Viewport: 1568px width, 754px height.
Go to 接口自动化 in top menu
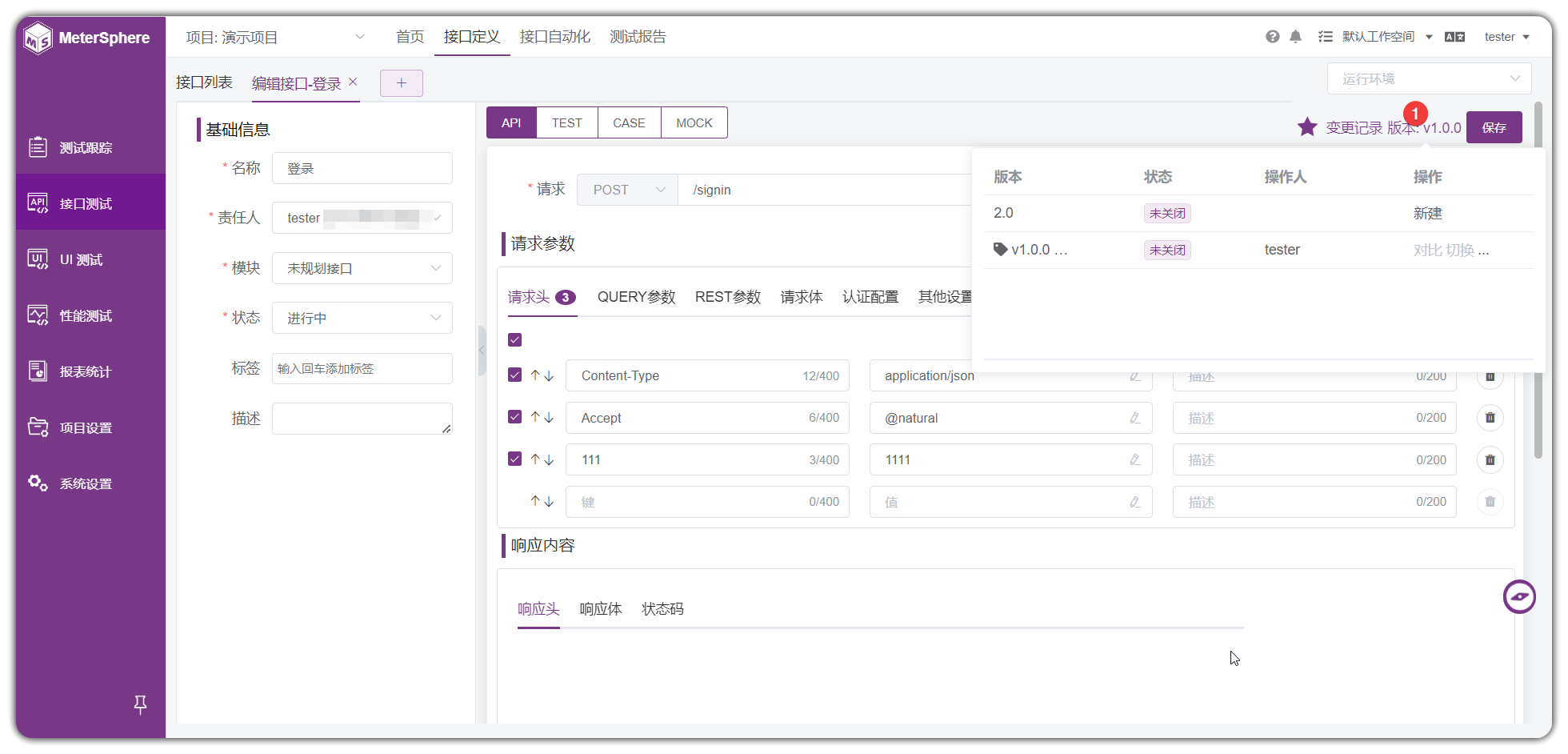coord(554,37)
